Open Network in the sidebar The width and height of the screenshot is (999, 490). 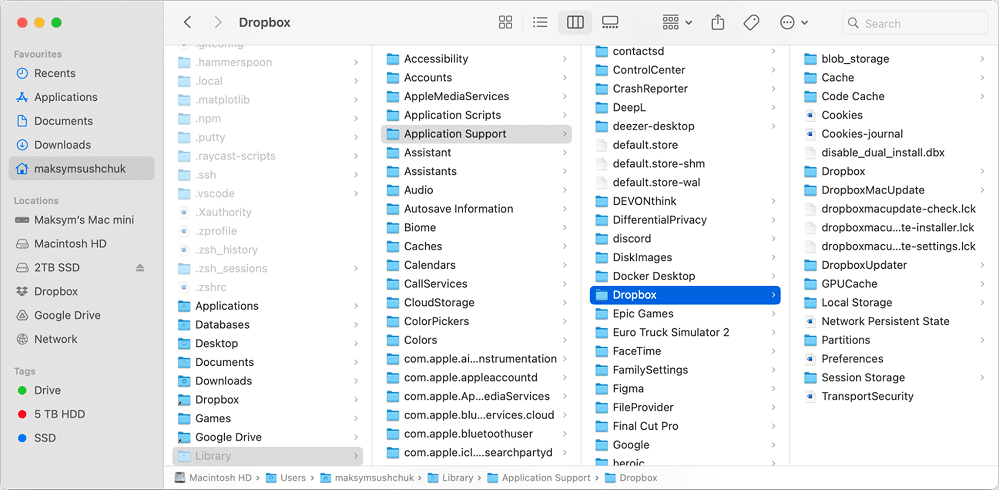pos(81,339)
